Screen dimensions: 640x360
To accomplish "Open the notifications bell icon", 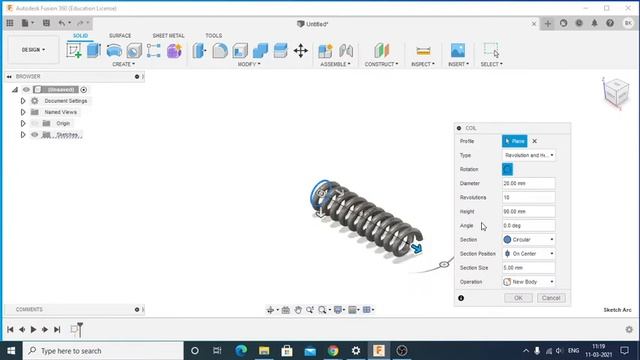I will point(595,23).
